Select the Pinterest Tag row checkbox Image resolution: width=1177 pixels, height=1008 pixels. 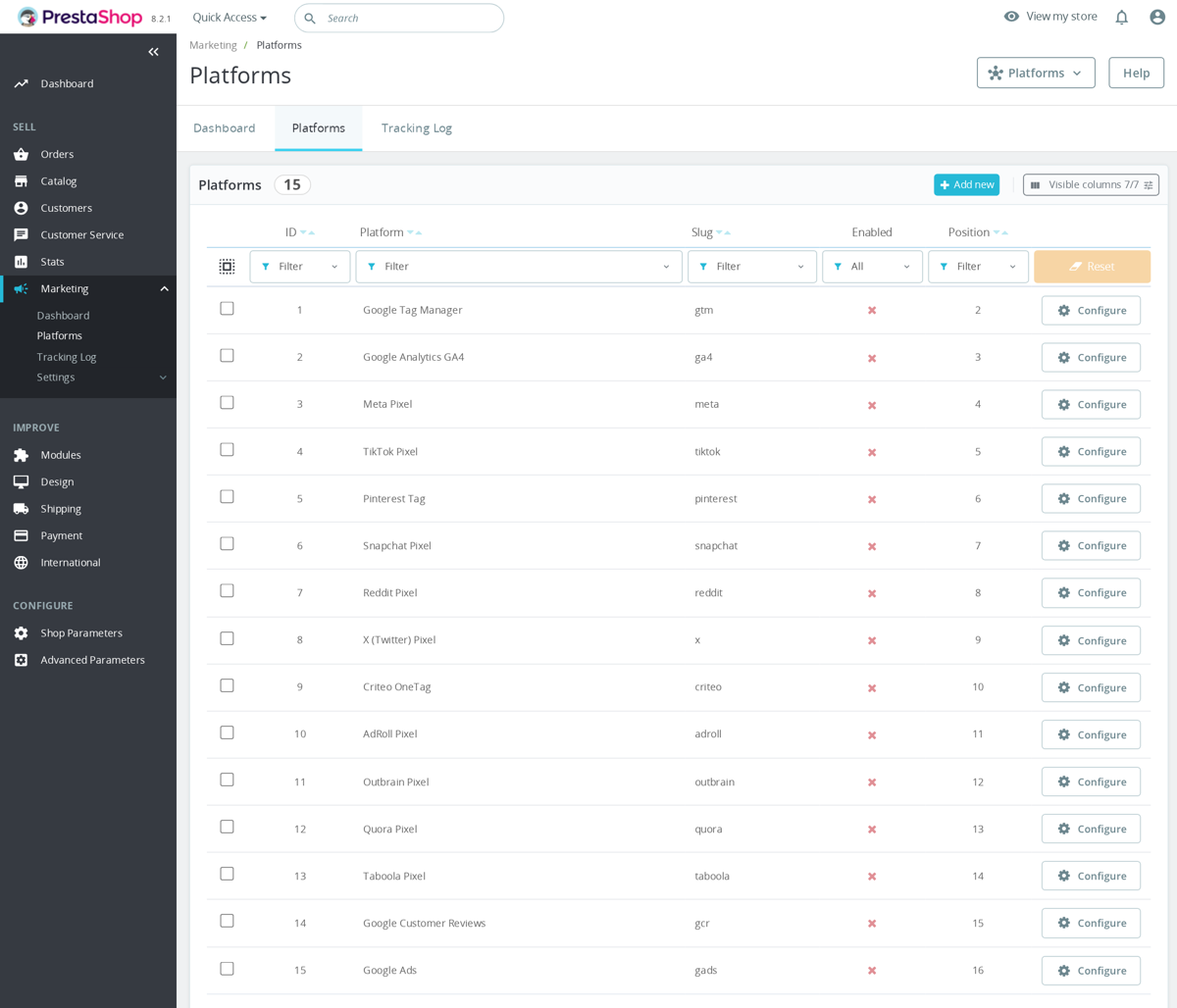click(227, 497)
